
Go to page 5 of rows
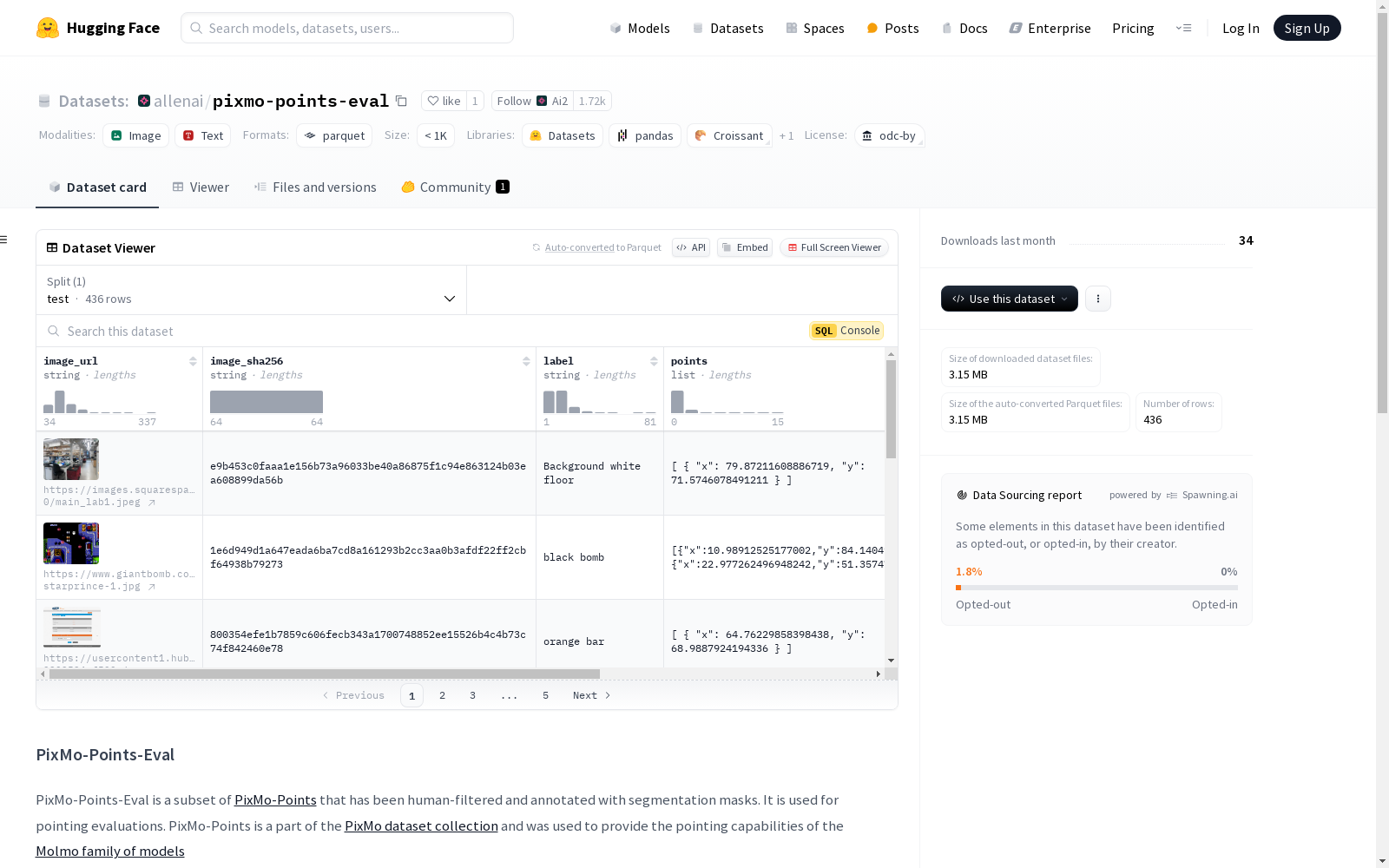pyautogui.click(x=546, y=695)
